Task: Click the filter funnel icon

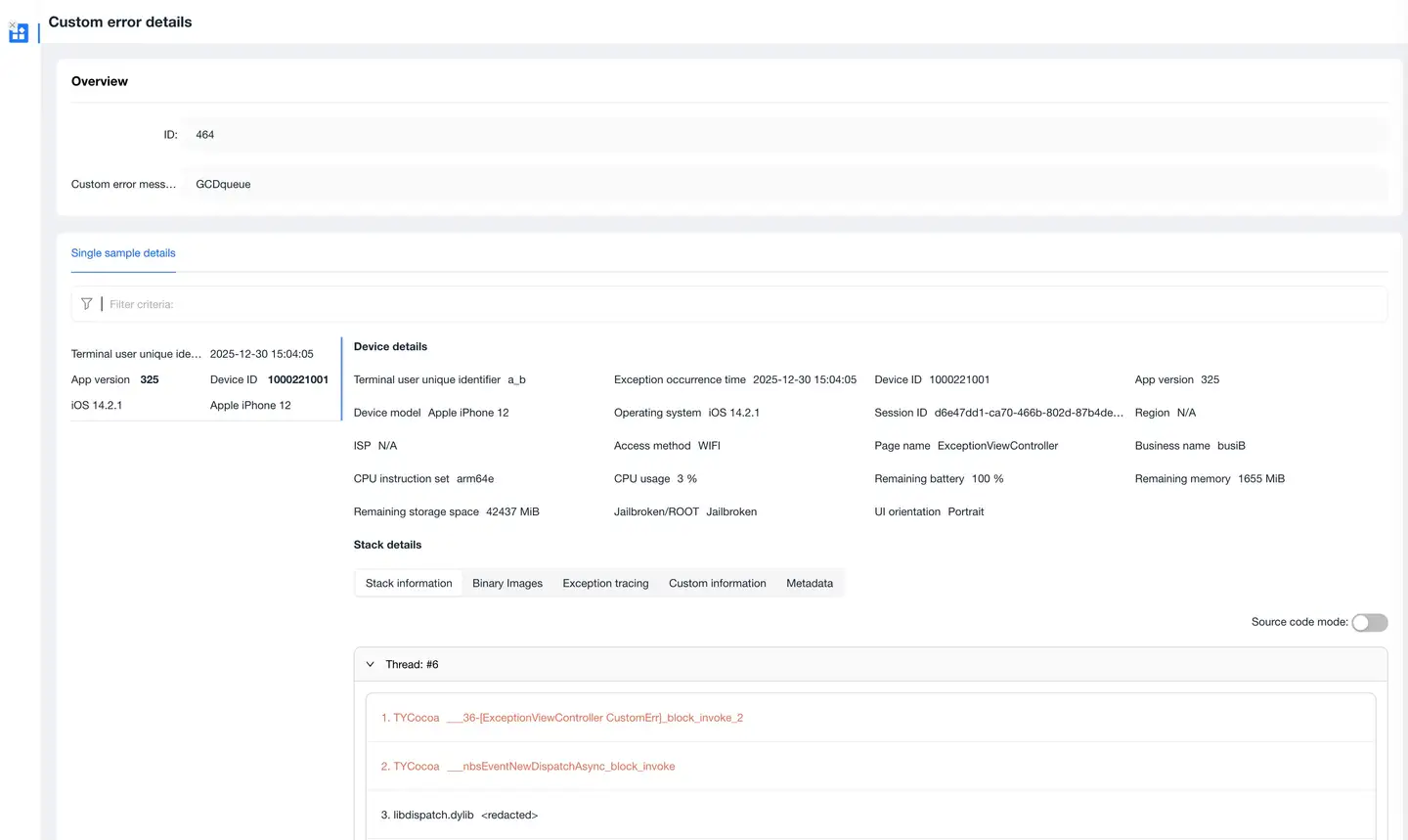Action: point(87,304)
